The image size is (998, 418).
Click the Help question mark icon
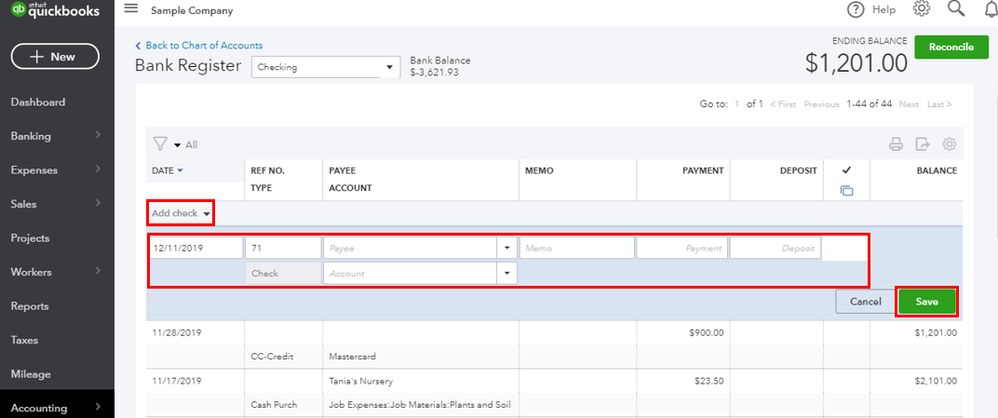coord(855,10)
